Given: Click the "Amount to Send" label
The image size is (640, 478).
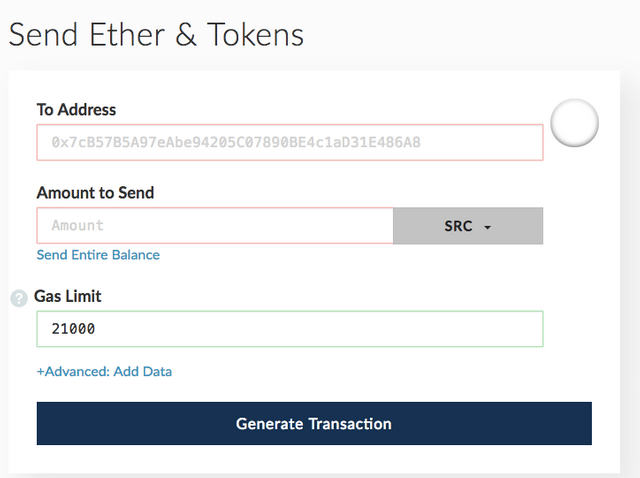Looking at the screenshot, I should click(96, 193).
